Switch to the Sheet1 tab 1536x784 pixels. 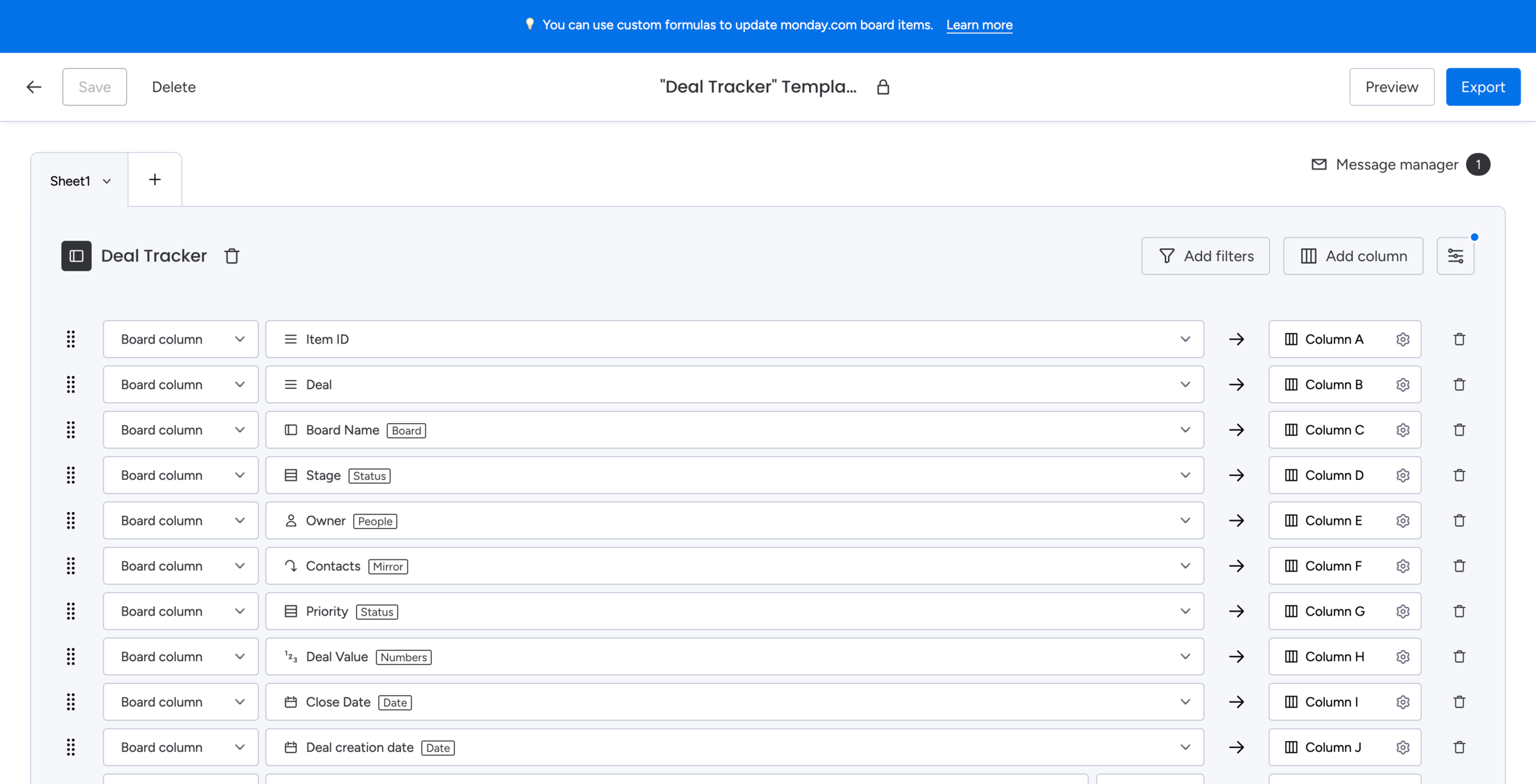point(70,181)
